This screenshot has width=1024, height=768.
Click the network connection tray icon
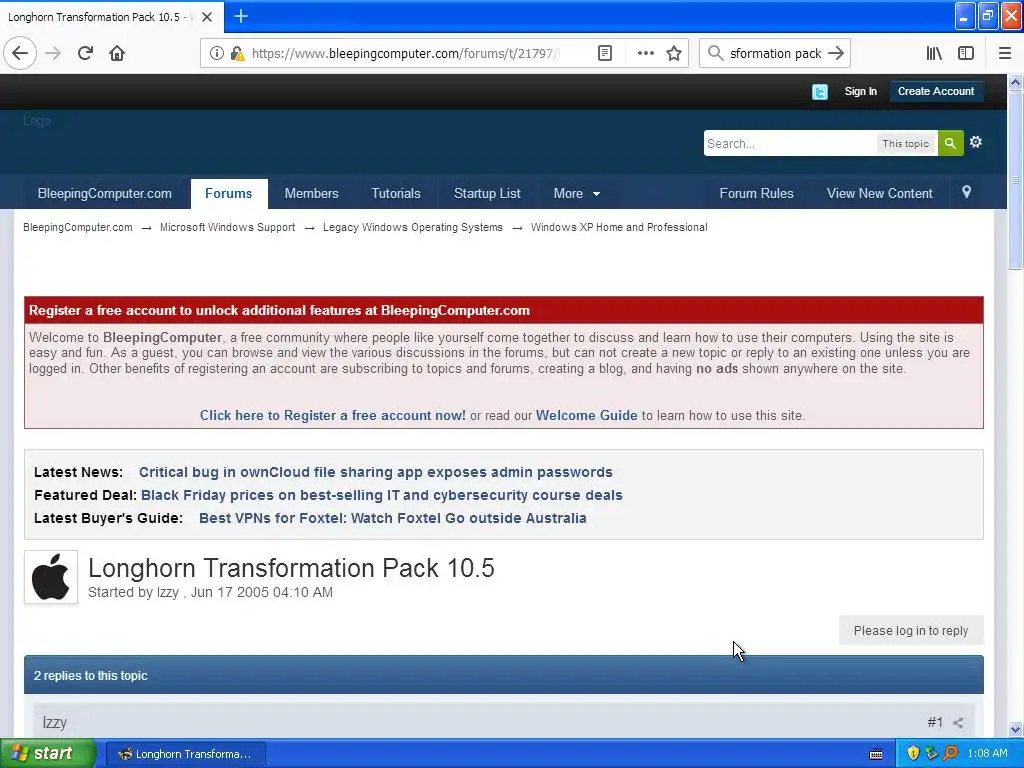[931, 754]
